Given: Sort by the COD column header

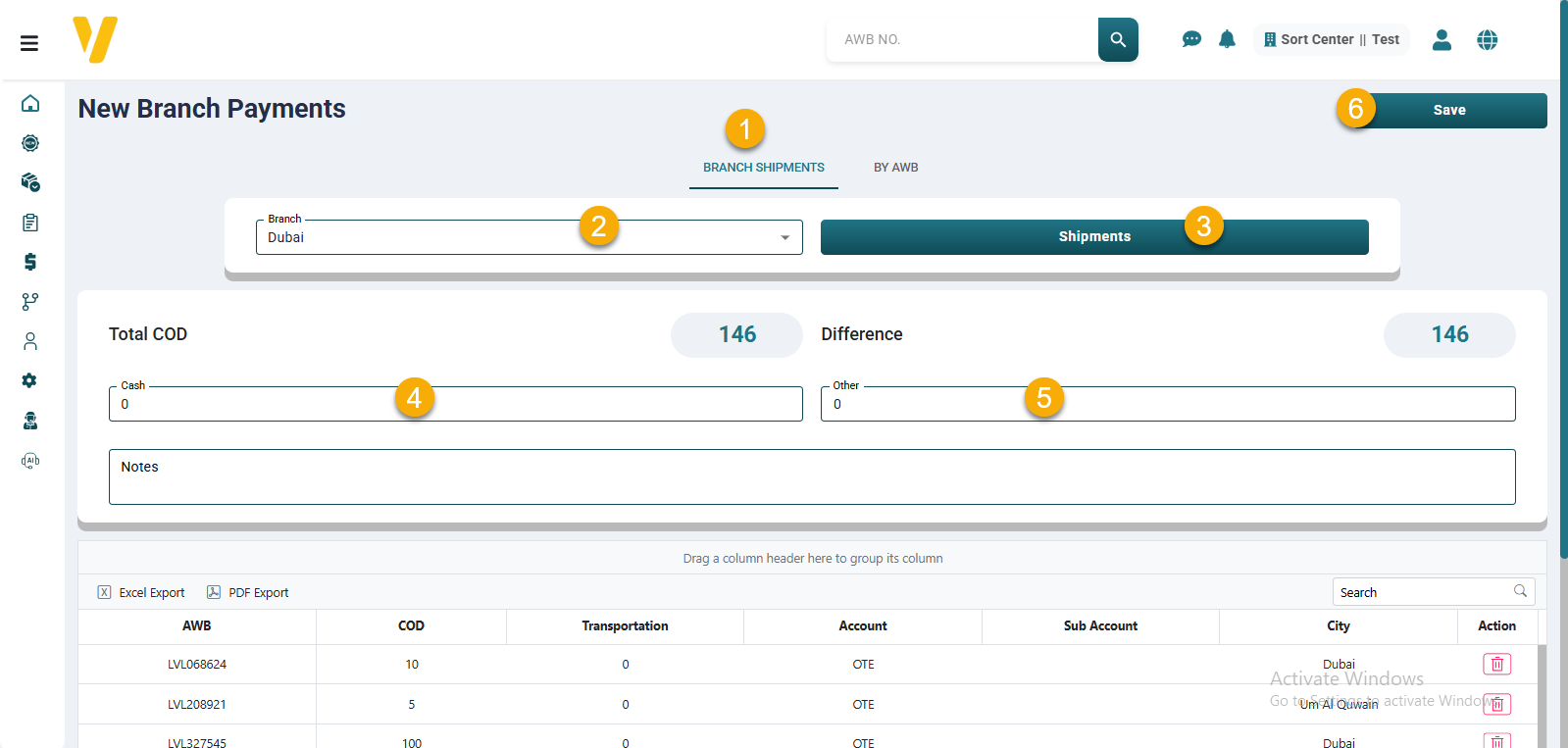Looking at the screenshot, I should pos(411,626).
